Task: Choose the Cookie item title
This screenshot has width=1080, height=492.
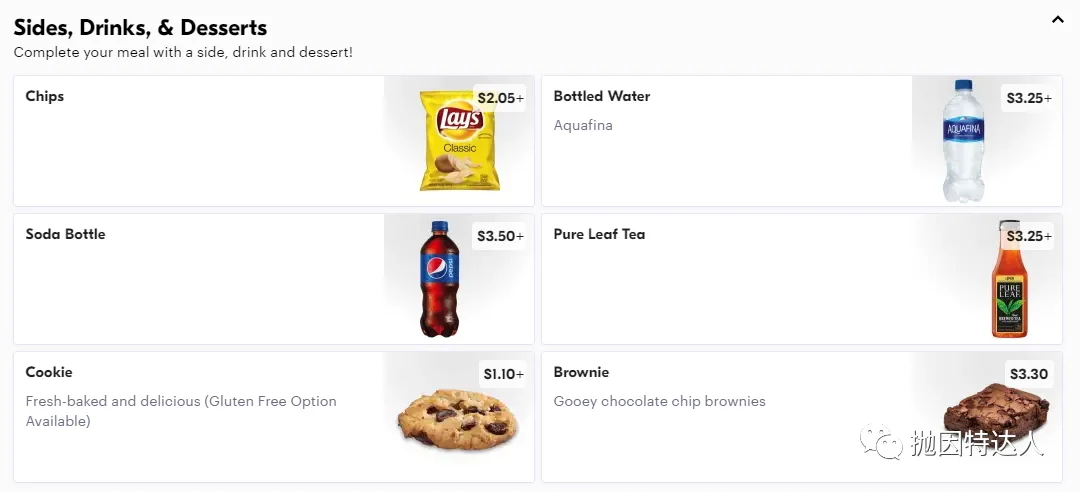Action: coord(49,372)
